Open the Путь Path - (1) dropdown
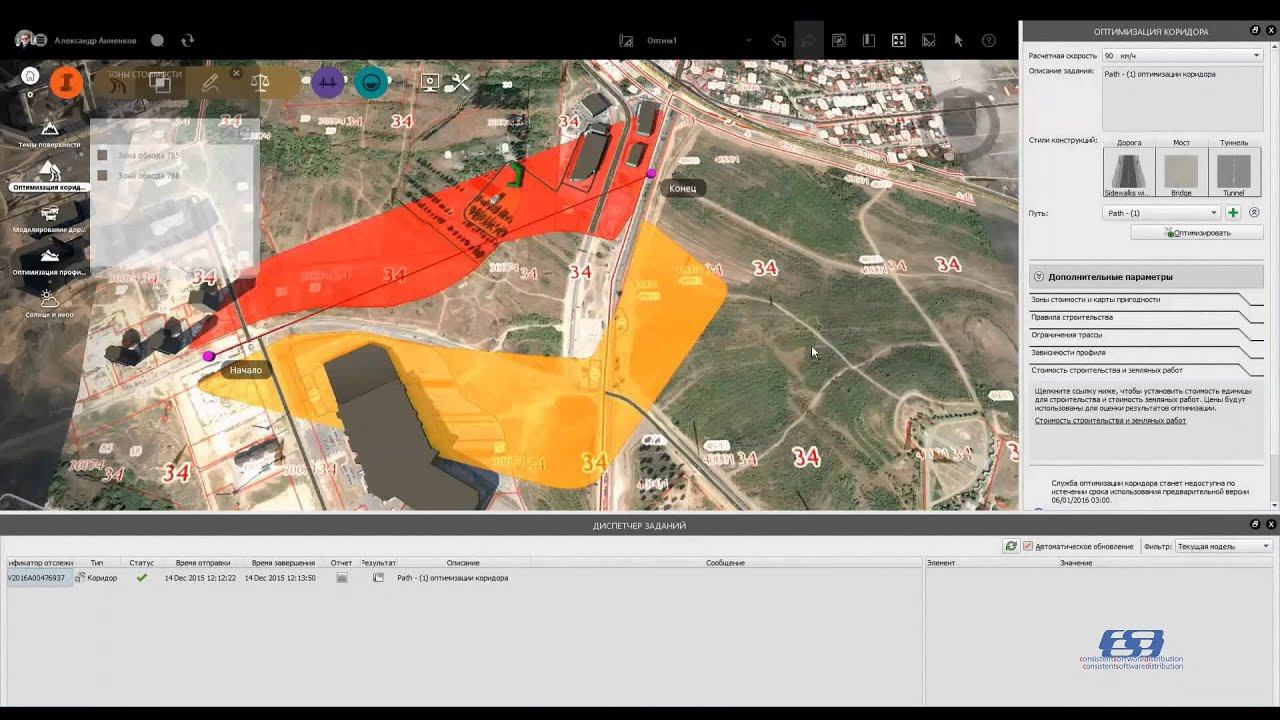Screen dimensions: 1280x720 pos(1162,213)
